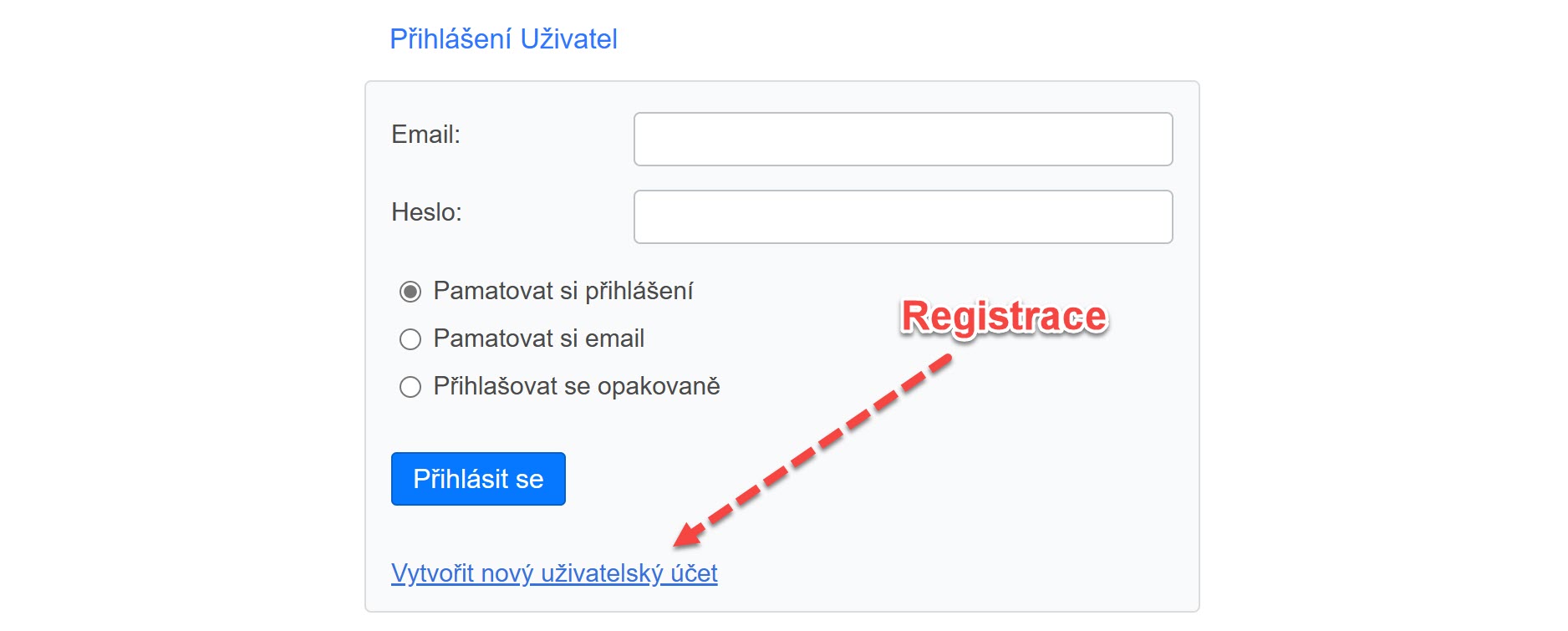Screen dimensions: 1568x631
Task: Click the 'Pamatovat si email' label text
Action: pyautogui.click(x=539, y=338)
